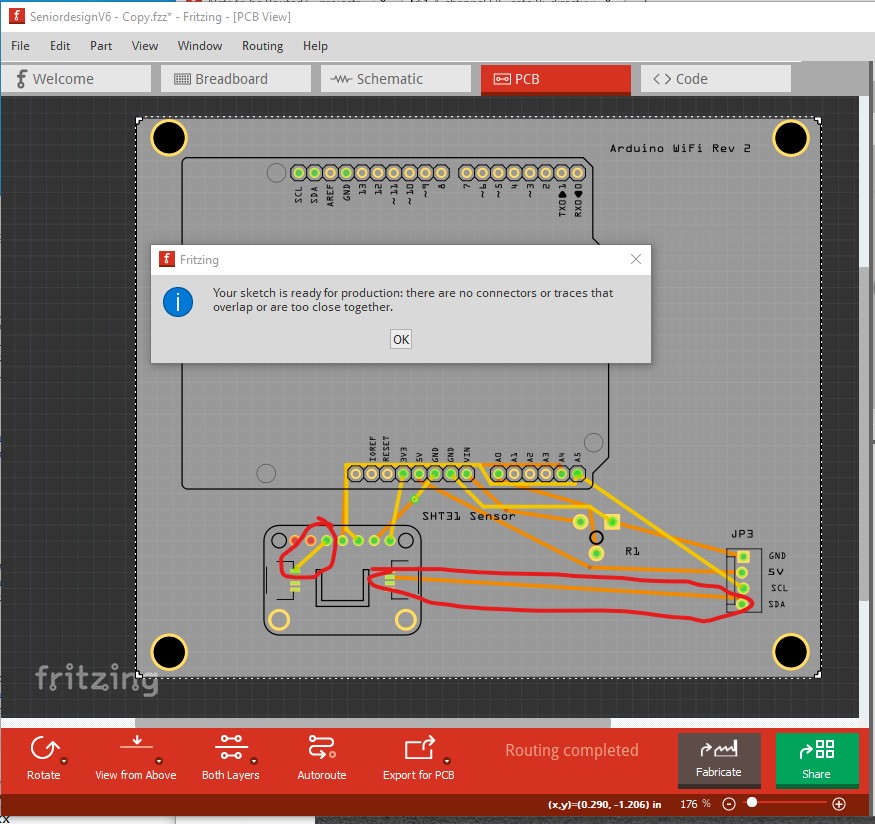Click the Both Layers icon
The width and height of the screenshot is (875, 824).
point(231,748)
